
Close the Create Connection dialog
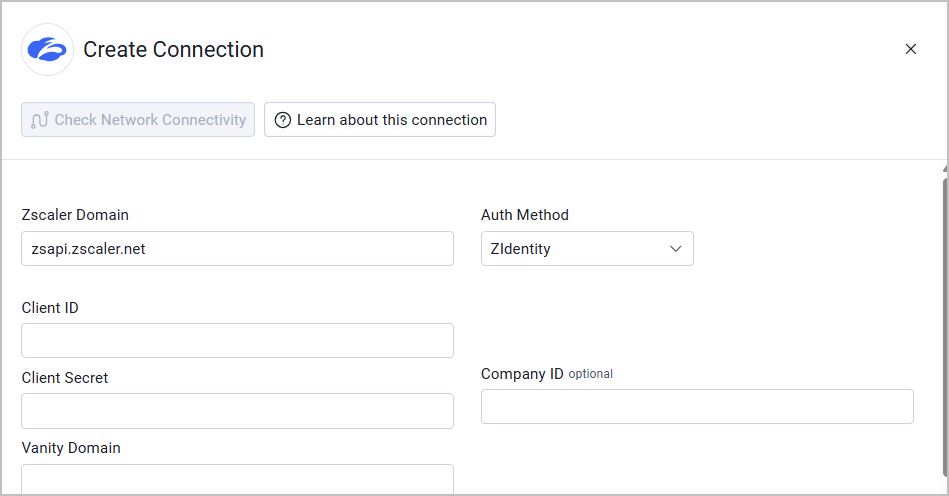pyautogui.click(x=910, y=49)
